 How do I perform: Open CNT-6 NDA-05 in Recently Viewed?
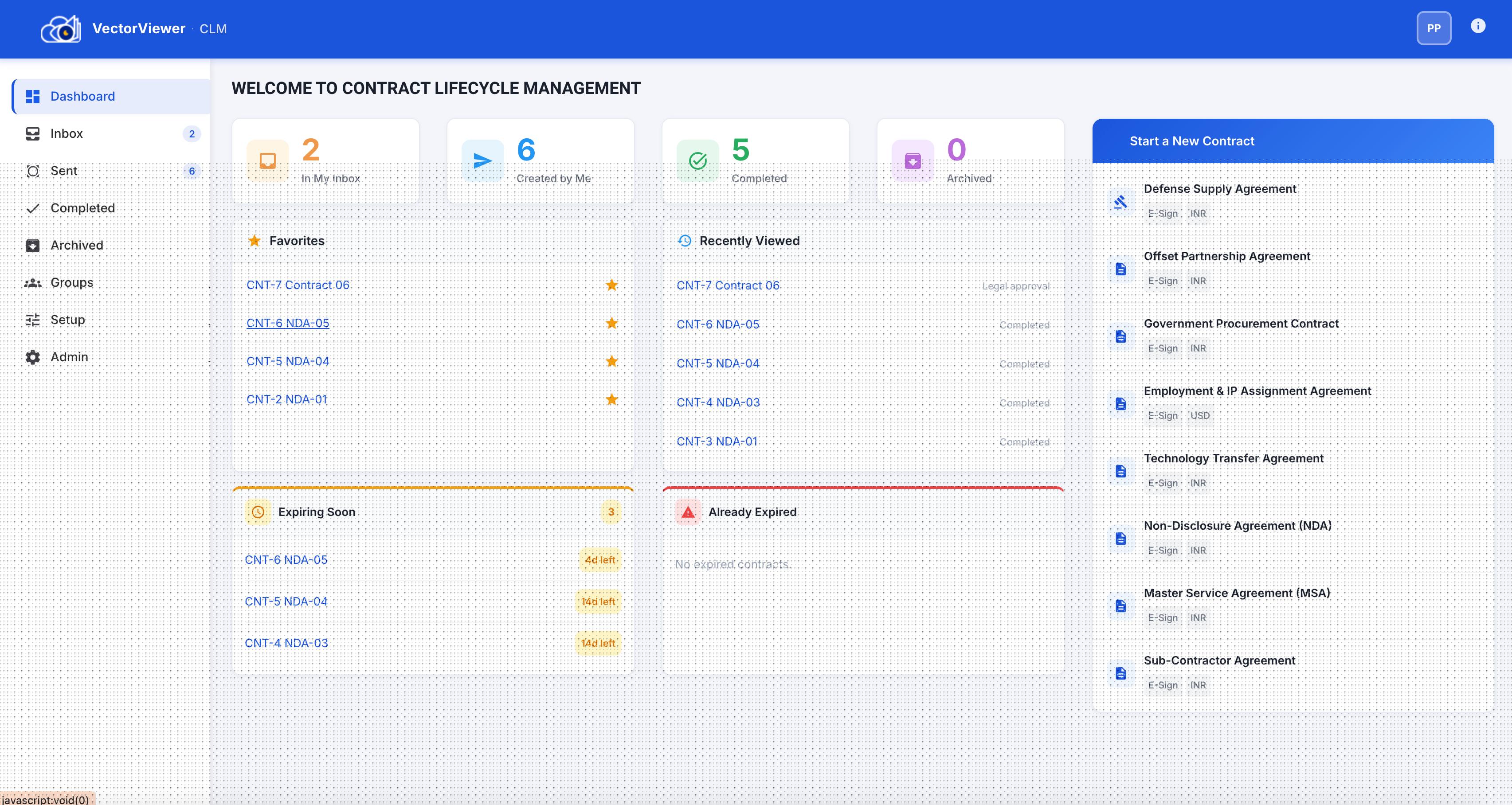718,324
